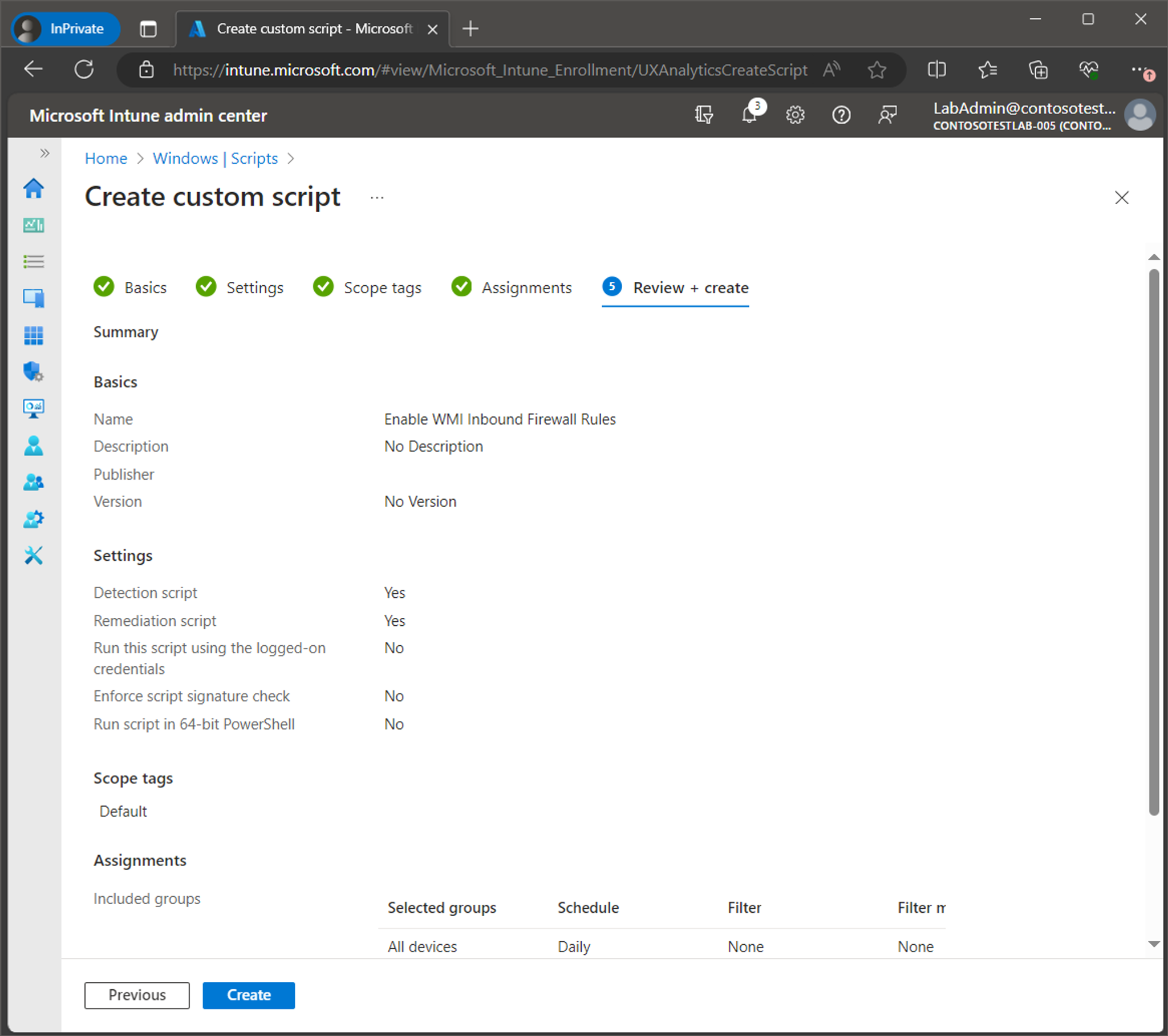Click the 'No Description' value
1168x1036 pixels.
coord(433,446)
